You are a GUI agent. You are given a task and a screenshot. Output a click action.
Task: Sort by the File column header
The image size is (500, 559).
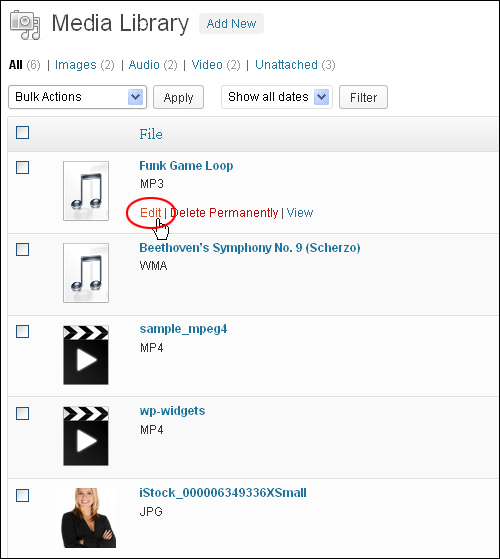(x=151, y=134)
